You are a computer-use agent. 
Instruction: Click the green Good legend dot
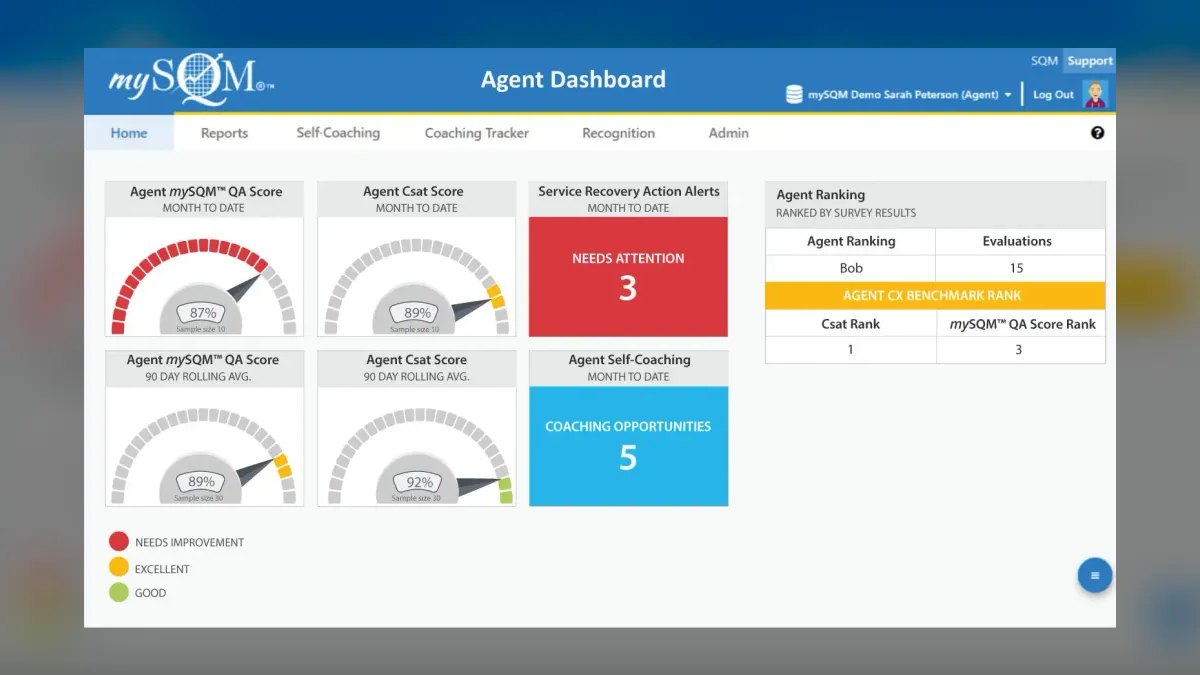[119, 593]
